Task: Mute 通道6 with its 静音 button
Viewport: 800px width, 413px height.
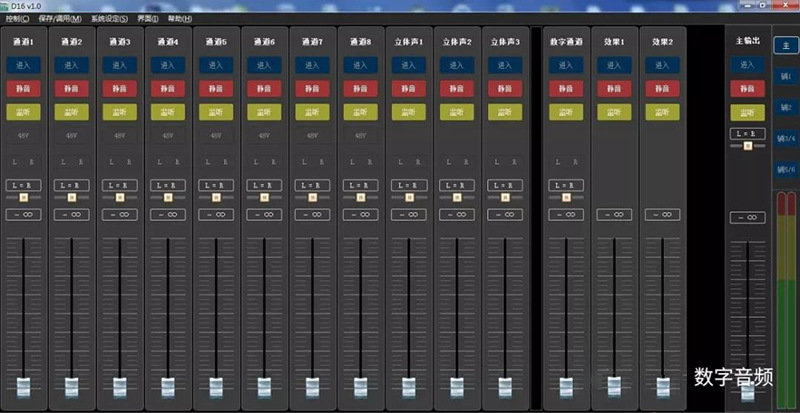Action: [264, 88]
